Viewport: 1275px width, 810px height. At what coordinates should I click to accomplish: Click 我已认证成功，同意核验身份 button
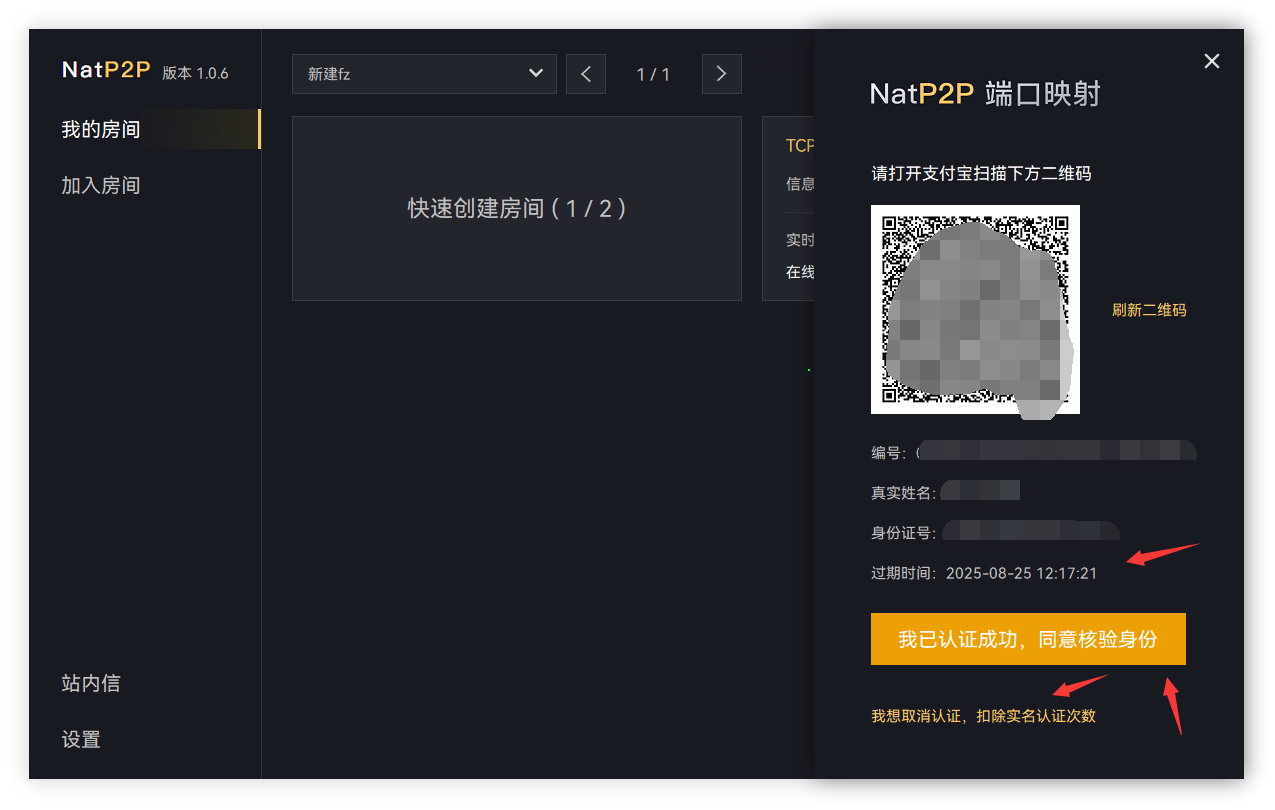tap(1028, 639)
